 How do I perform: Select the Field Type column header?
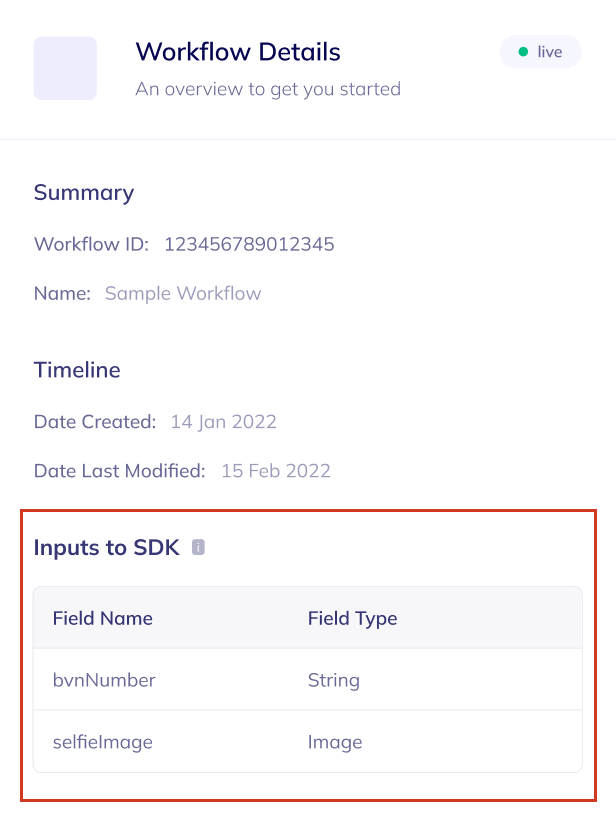353,618
